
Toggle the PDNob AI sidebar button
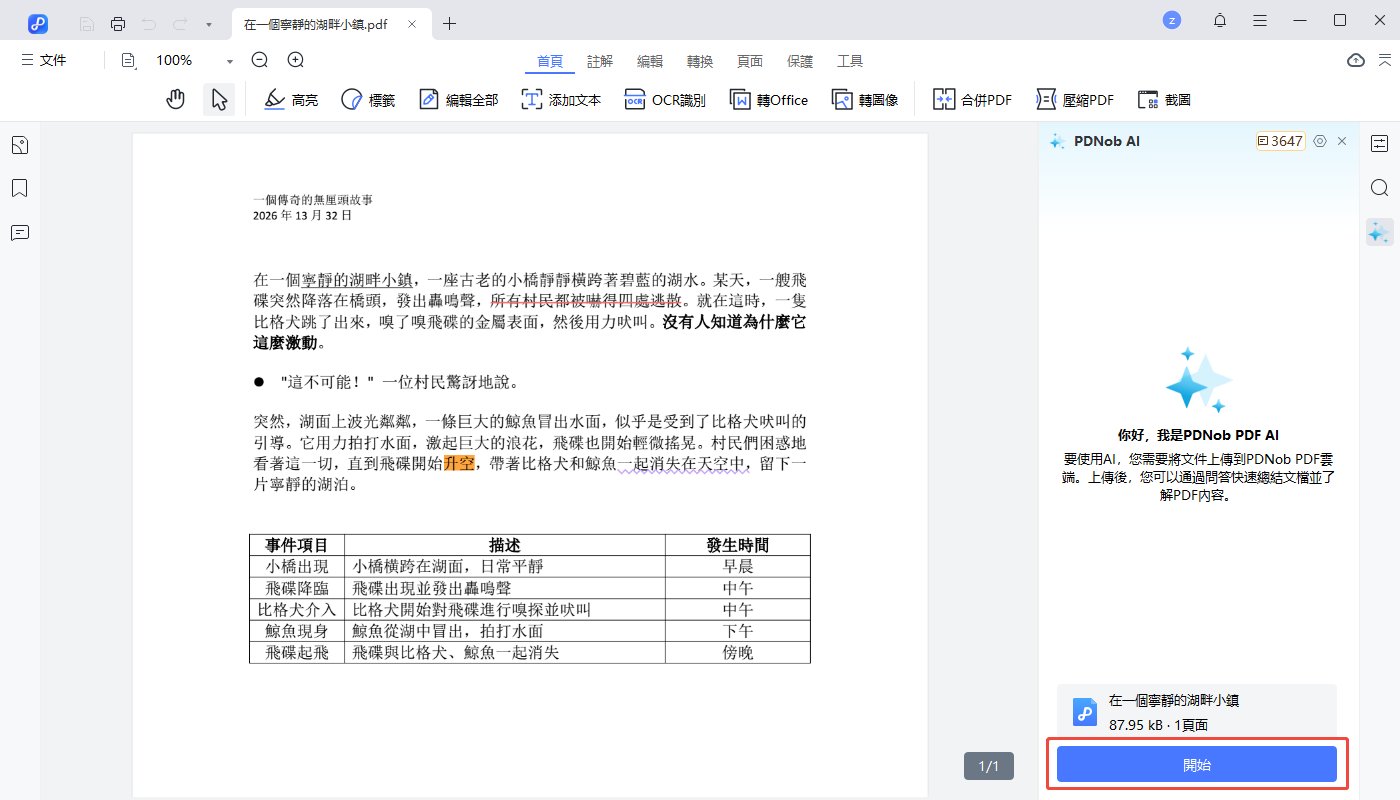pos(1379,232)
